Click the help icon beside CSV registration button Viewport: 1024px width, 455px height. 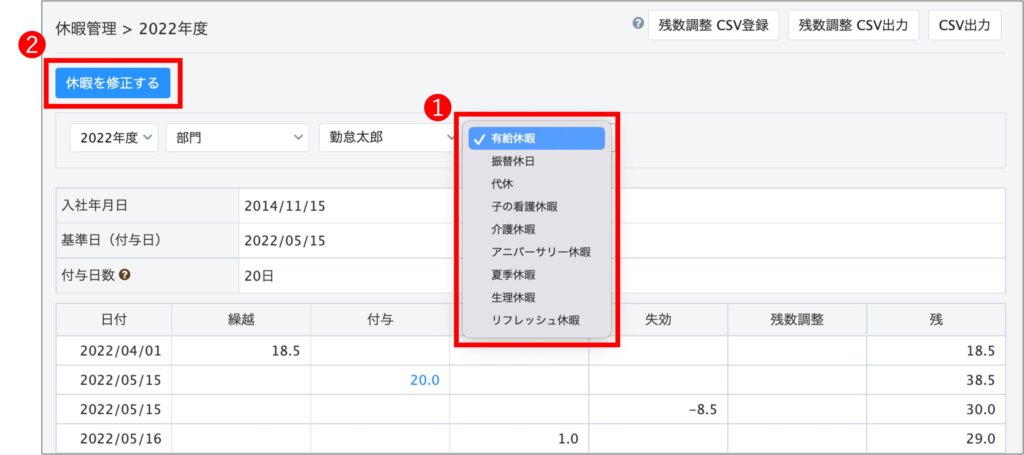(x=638, y=24)
